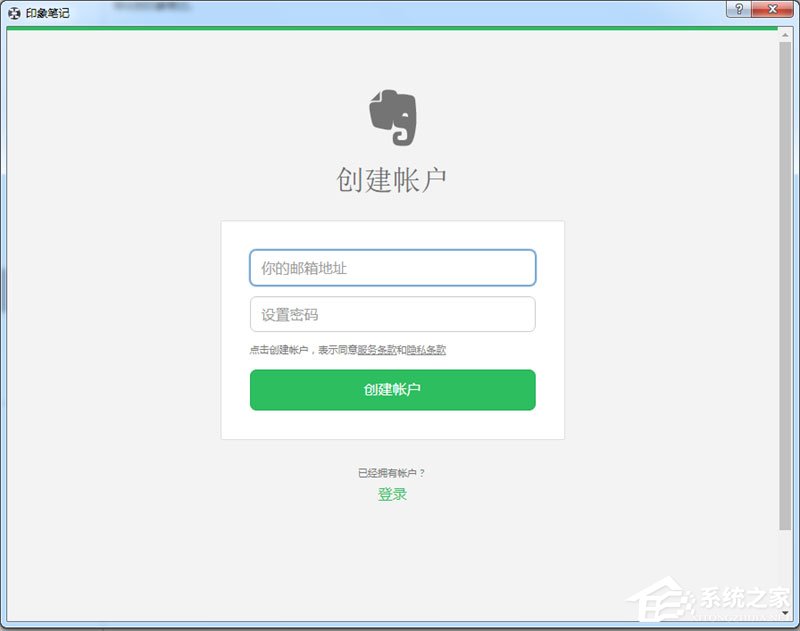Select the elephant mascot above 创建帐户 heading
This screenshot has width=800, height=631.
393,116
